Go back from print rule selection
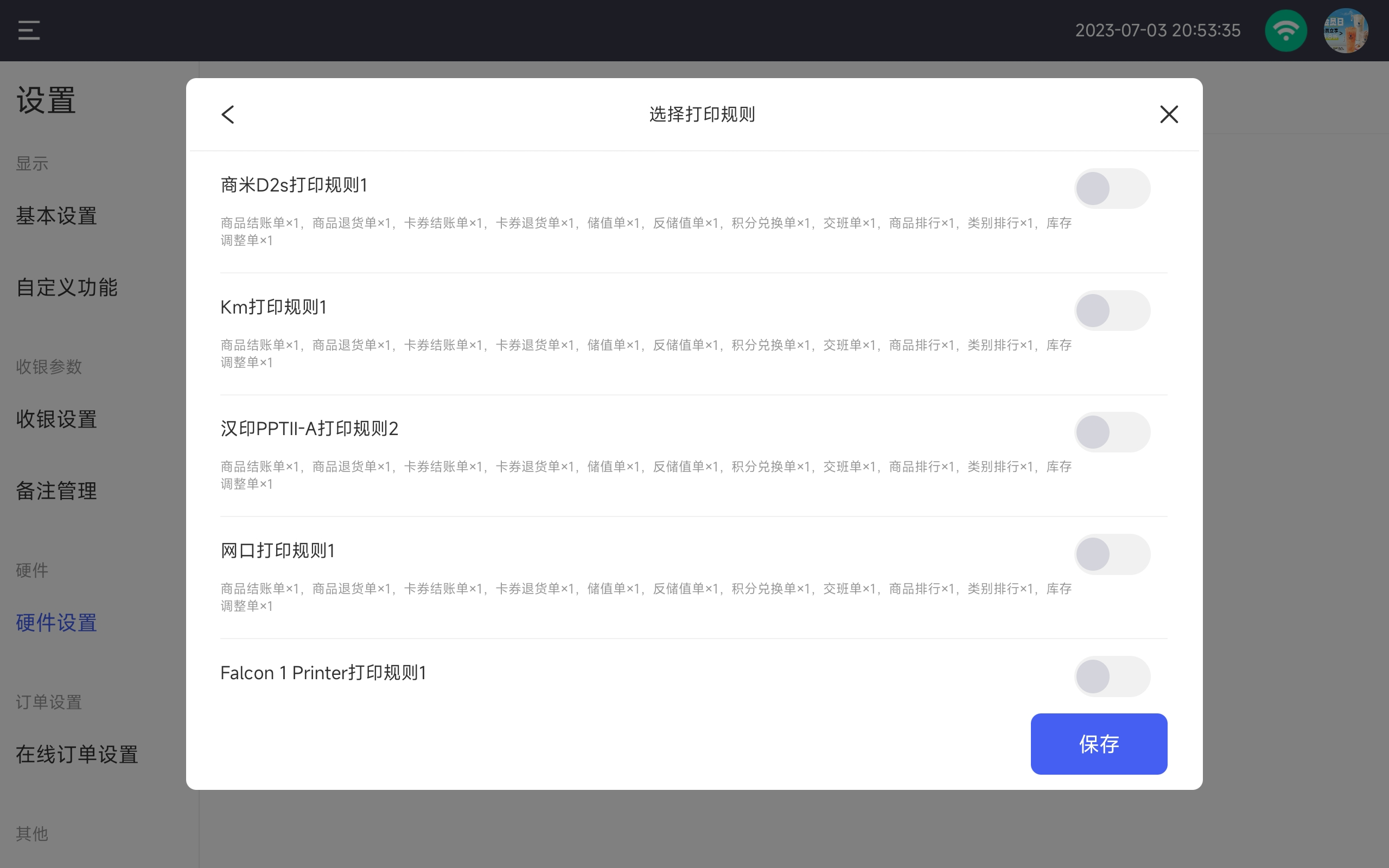 228,114
